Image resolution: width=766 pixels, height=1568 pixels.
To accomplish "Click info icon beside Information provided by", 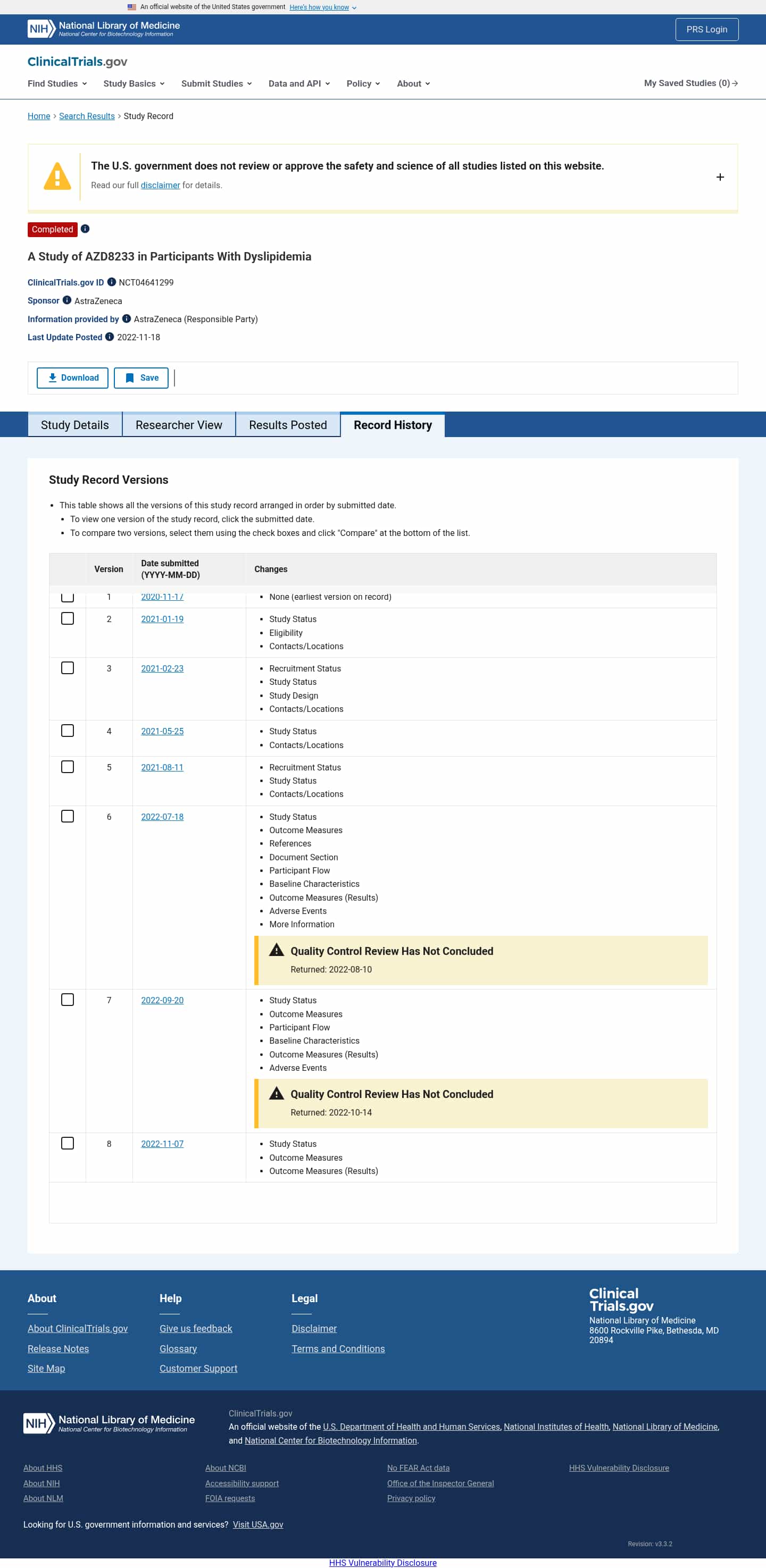I will 127,318.
